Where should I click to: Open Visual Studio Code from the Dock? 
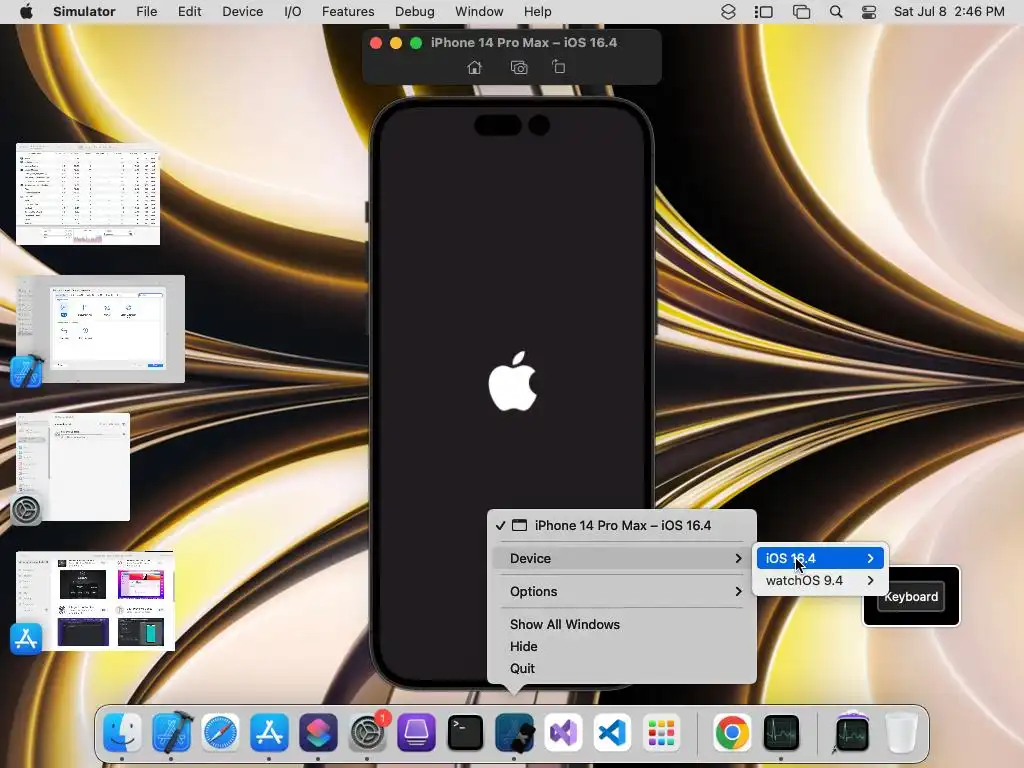[612, 733]
